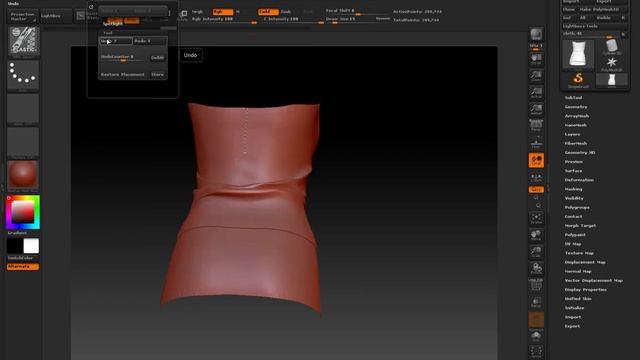Screen dimensions: 640x360
Task: Expand the Polygroups section
Action: [x=577, y=208]
